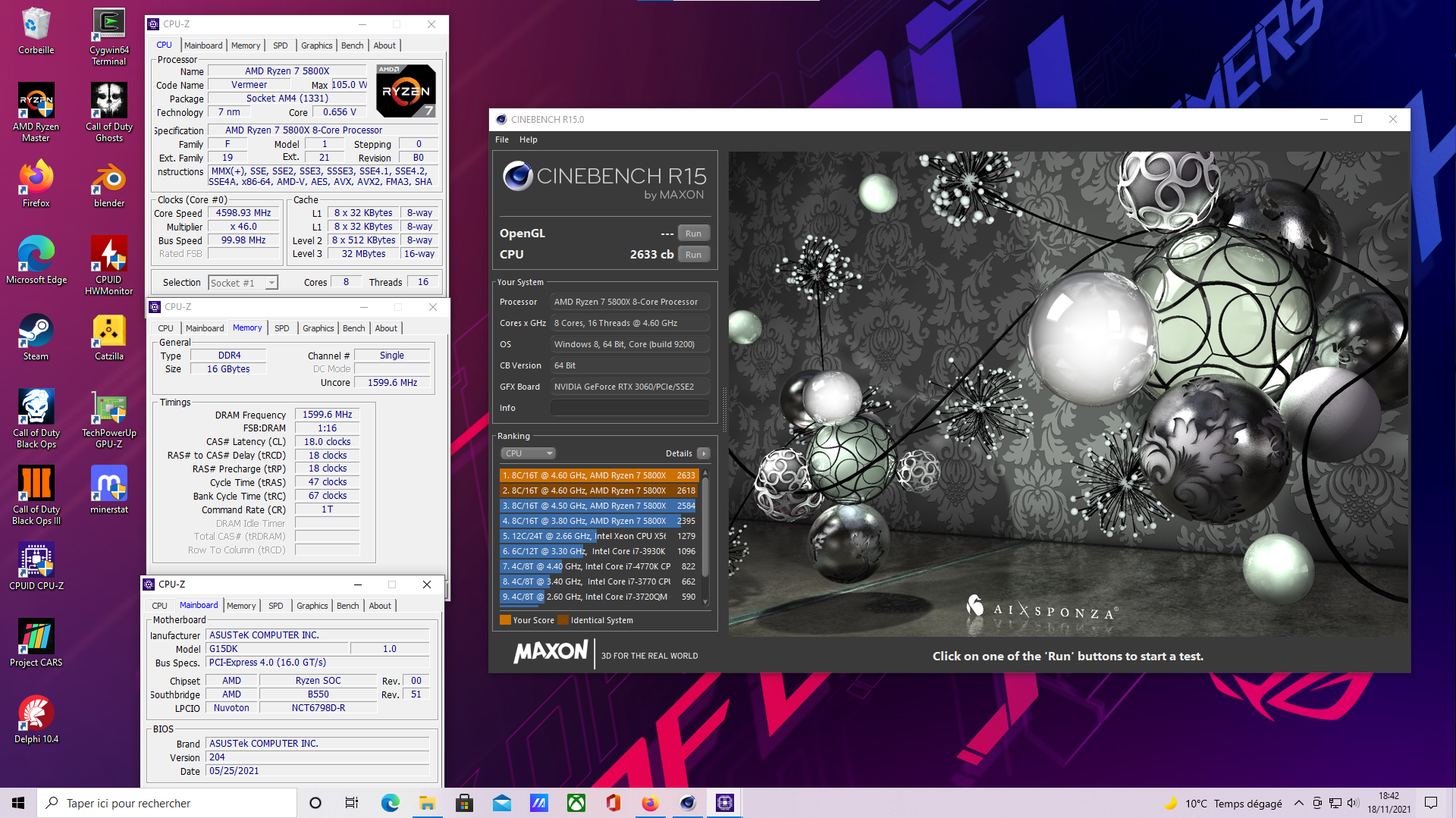
Task: Select Core i7-4770K ranking row
Action: click(598, 566)
